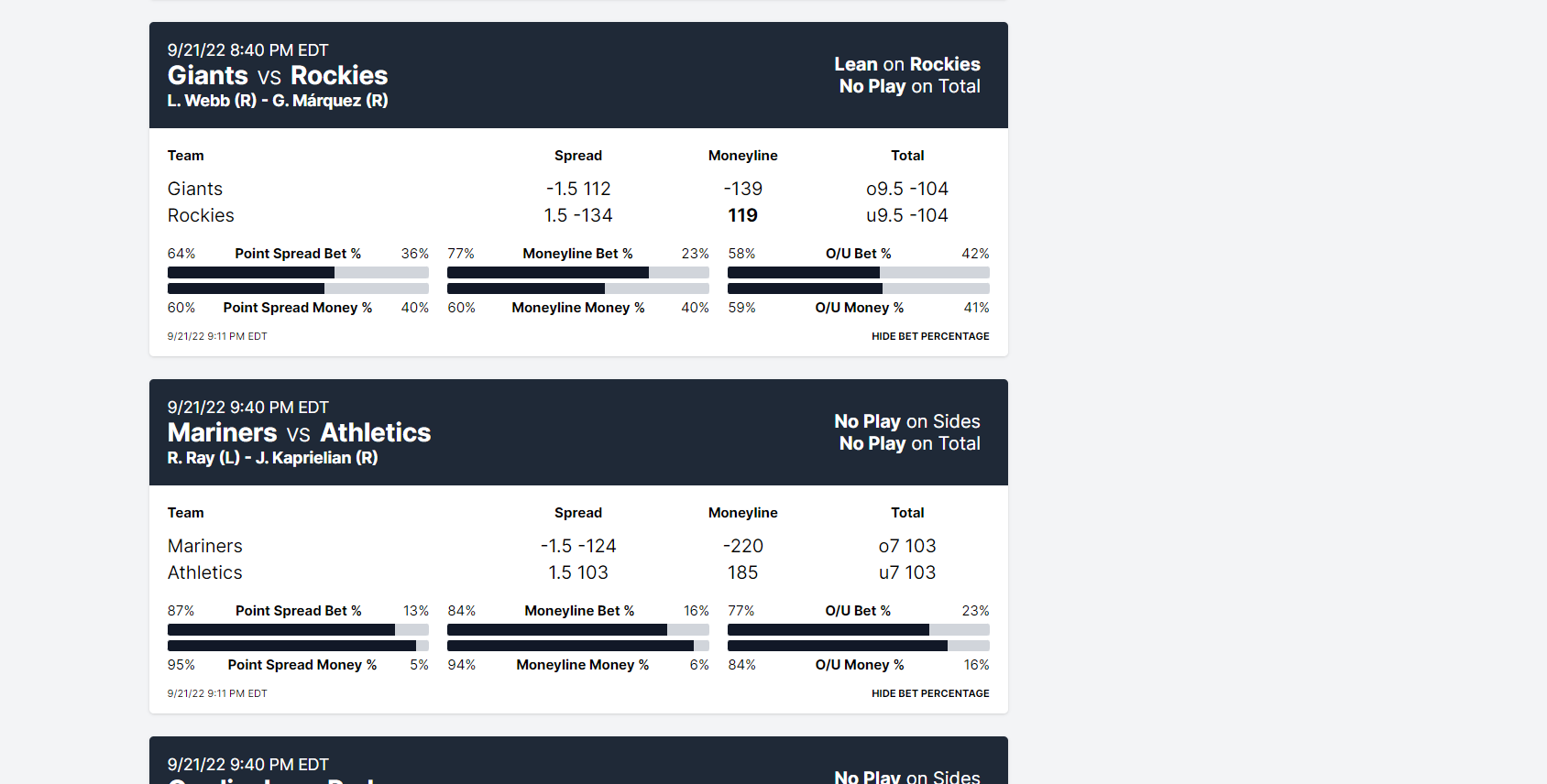
Task: Select Mariners moneyline -220
Action: click(743, 546)
